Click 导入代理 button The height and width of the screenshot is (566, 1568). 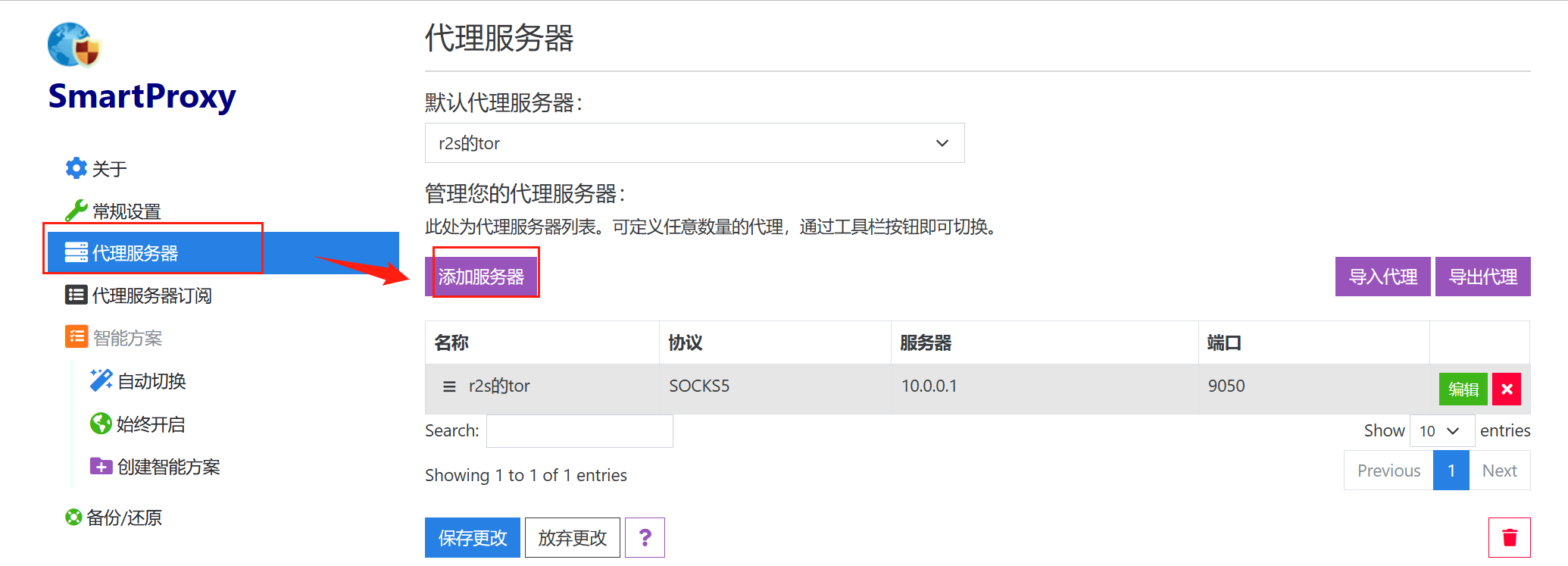pyautogui.click(x=1382, y=277)
